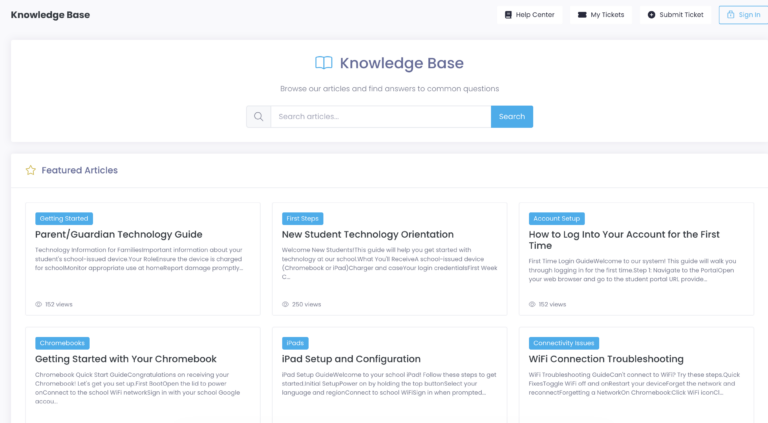This screenshot has height=423, width=768.
Task: Click the Submit Ticket plus icon
Action: pos(651,15)
